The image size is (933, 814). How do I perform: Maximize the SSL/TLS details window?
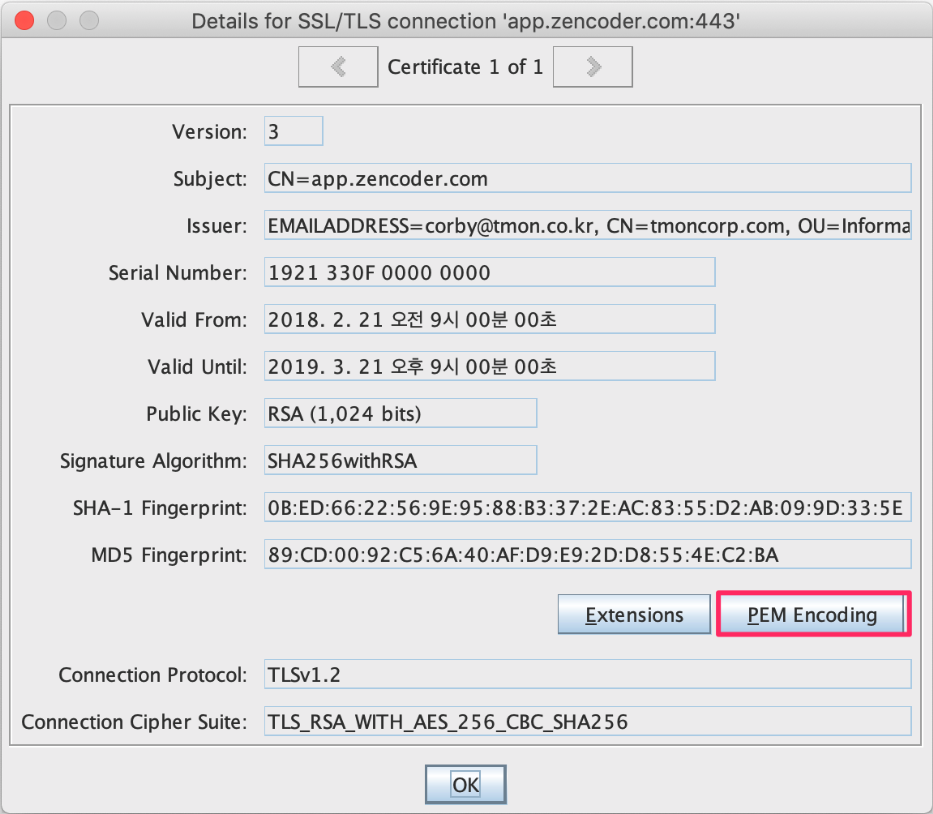pos(89,20)
